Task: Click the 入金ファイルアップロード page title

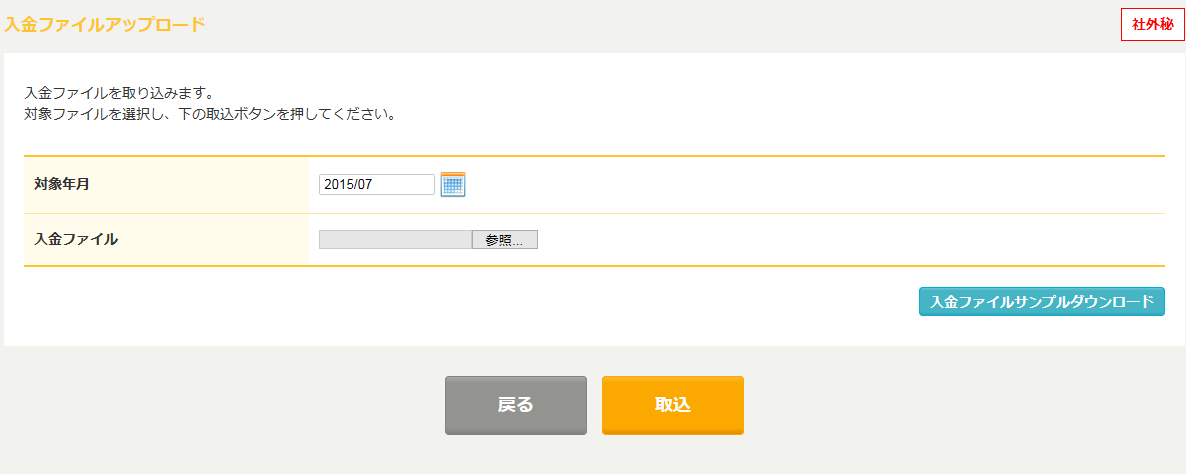Action: pyautogui.click(x=104, y=24)
